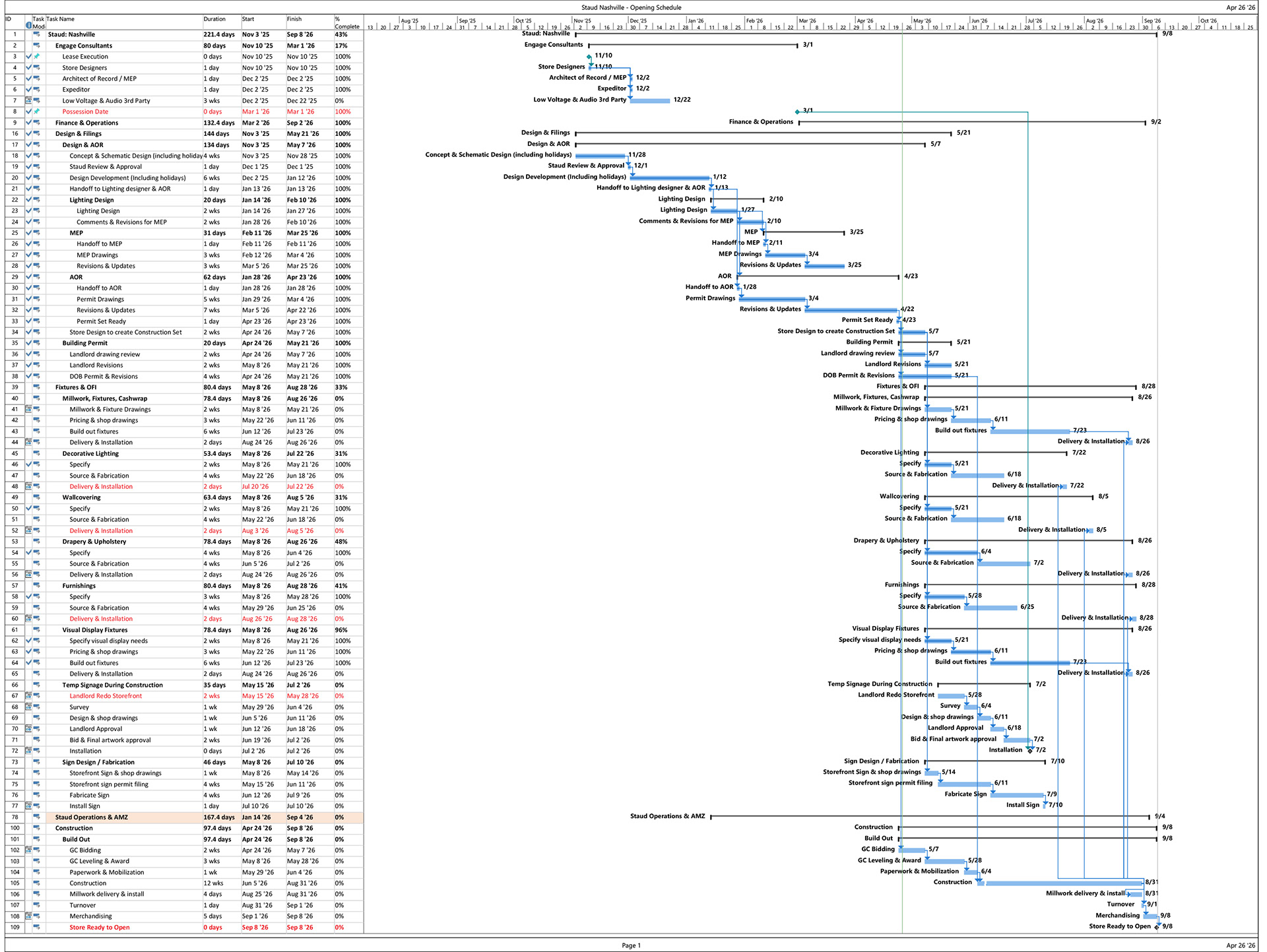The height and width of the screenshot is (952, 1267).
Task: Click the Lease Execution milestone diamond on the Gantt chart
Action: tap(589, 57)
